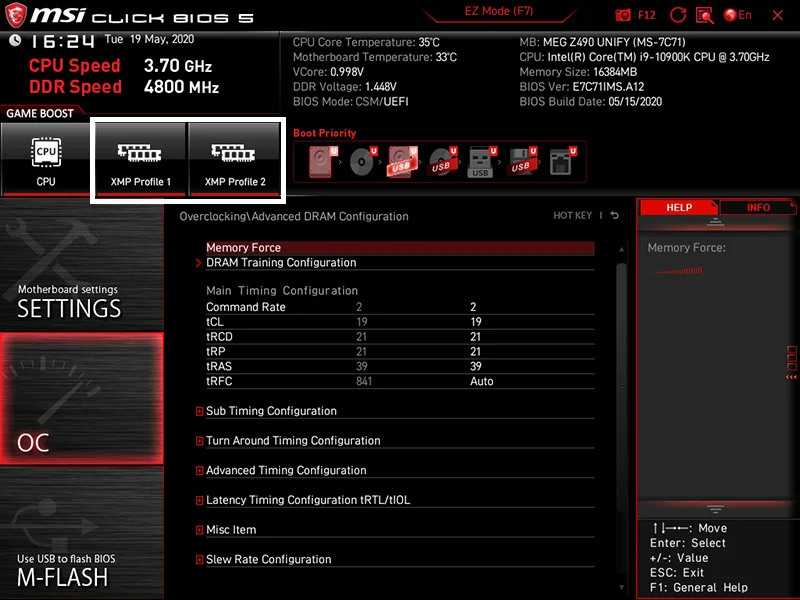Viewport: 800px width, 600px height.
Task: Open the BIOS search magnifier icon
Action: [705, 15]
